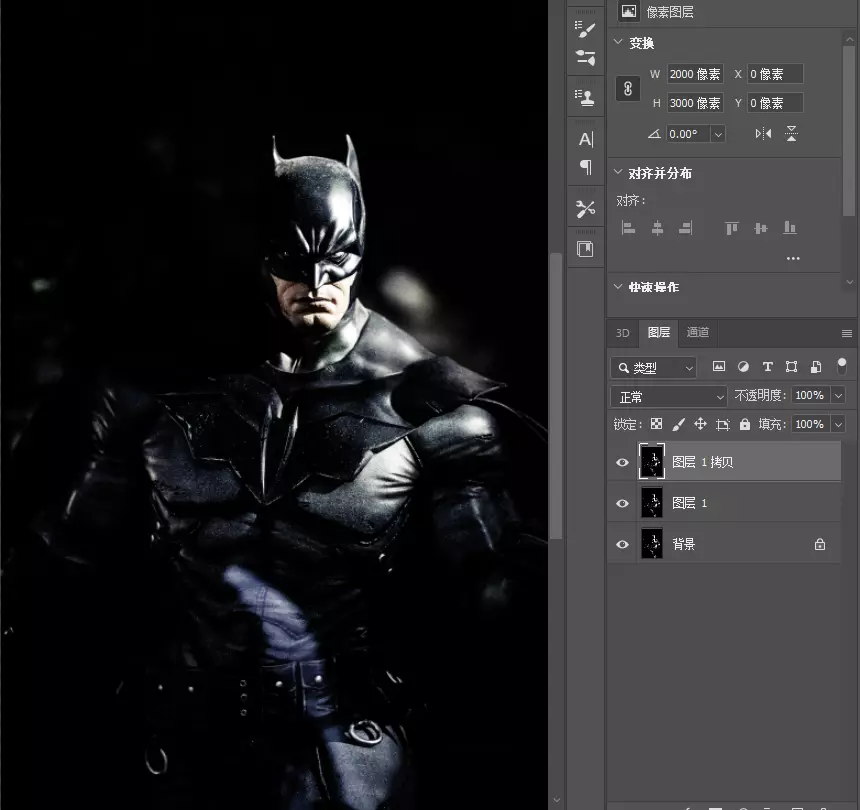This screenshot has width=860, height=810.
Task: Hide the 图层 1 layer
Action: pos(622,503)
